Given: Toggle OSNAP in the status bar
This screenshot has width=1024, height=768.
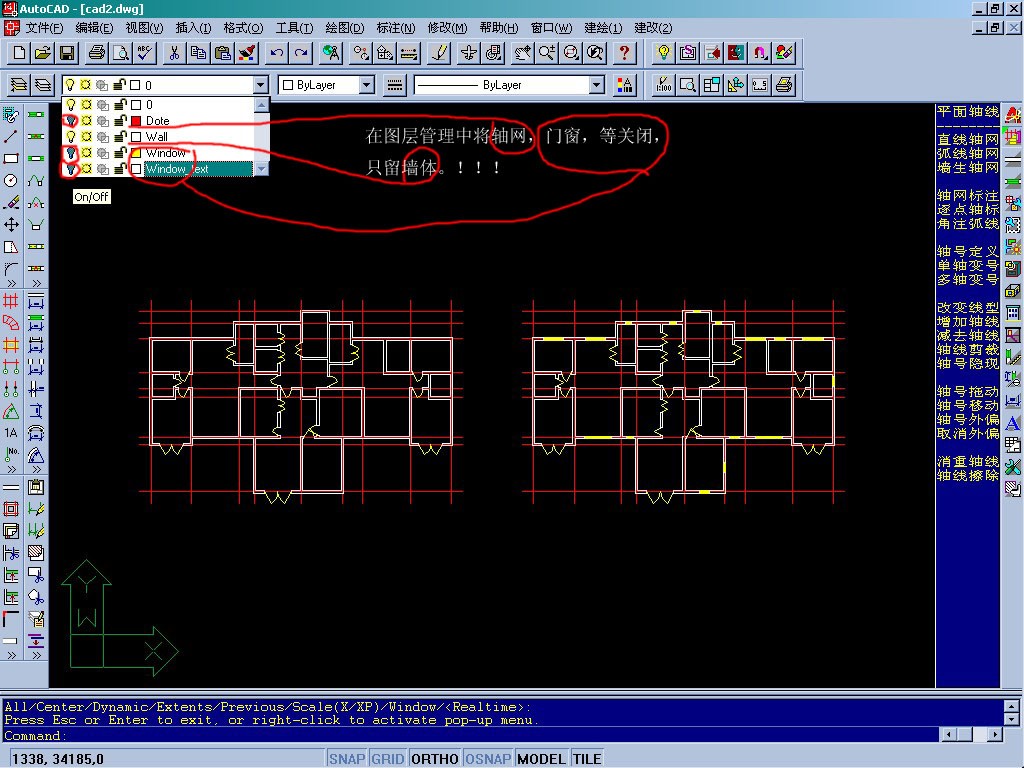Looking at the screenshot, I should [x=488, y=759].
